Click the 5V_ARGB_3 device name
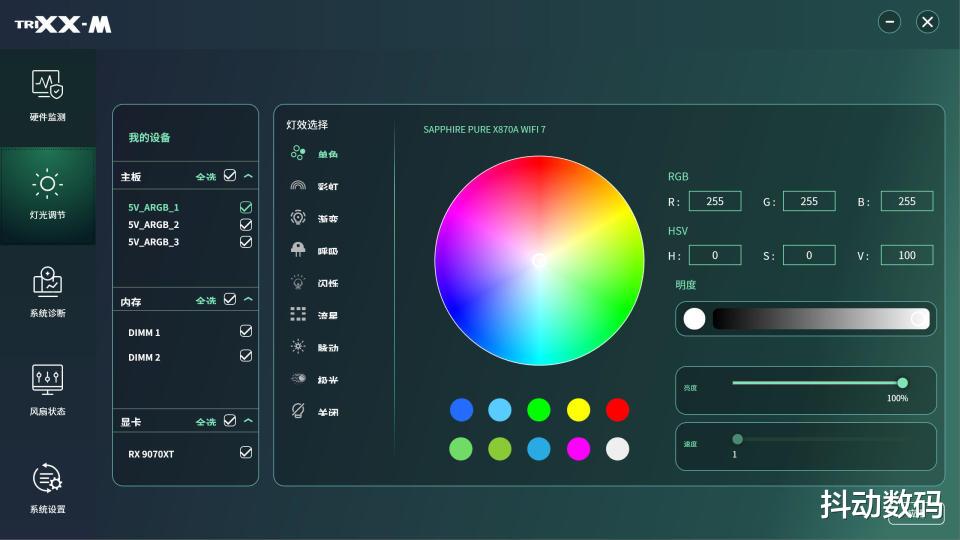 pyautogui.click(x=154, y=242)
